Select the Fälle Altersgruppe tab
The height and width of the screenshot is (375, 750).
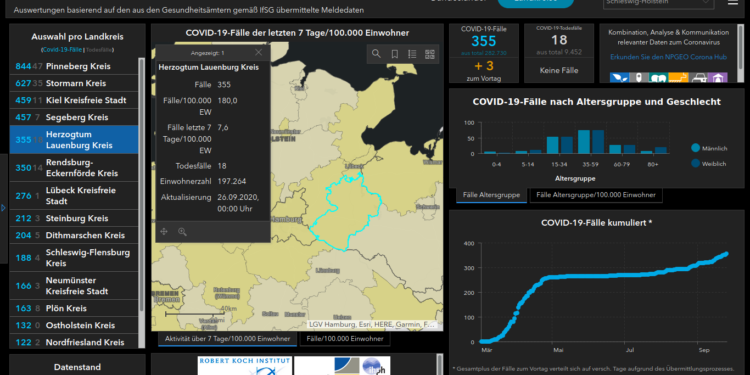coord(491,195)
